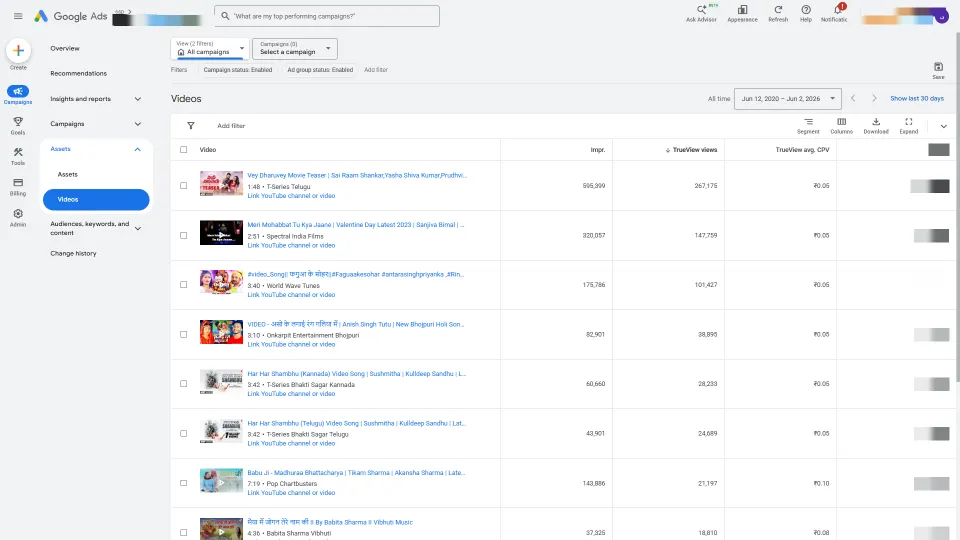Open Har Har Shambhu (Kannada) video link
The height and width of the screenshot is (540, 960).
point(356,373)
